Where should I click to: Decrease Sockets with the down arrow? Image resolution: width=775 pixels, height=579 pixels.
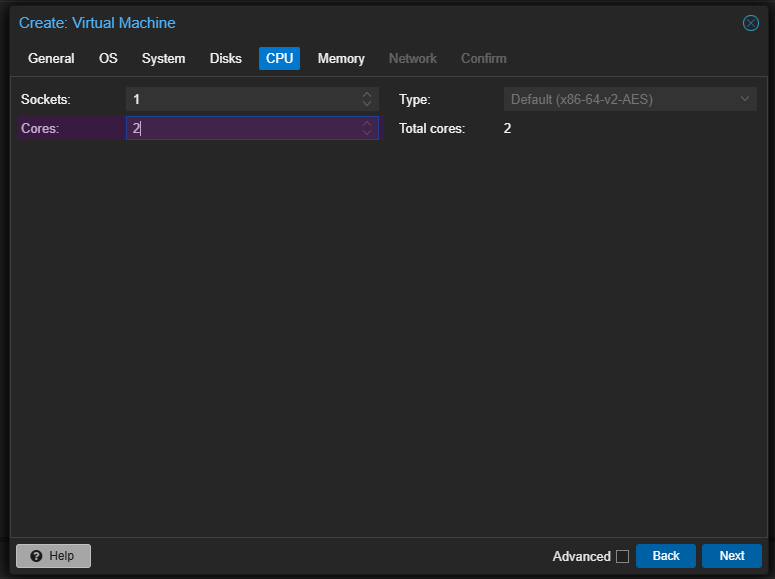[367, 104]
